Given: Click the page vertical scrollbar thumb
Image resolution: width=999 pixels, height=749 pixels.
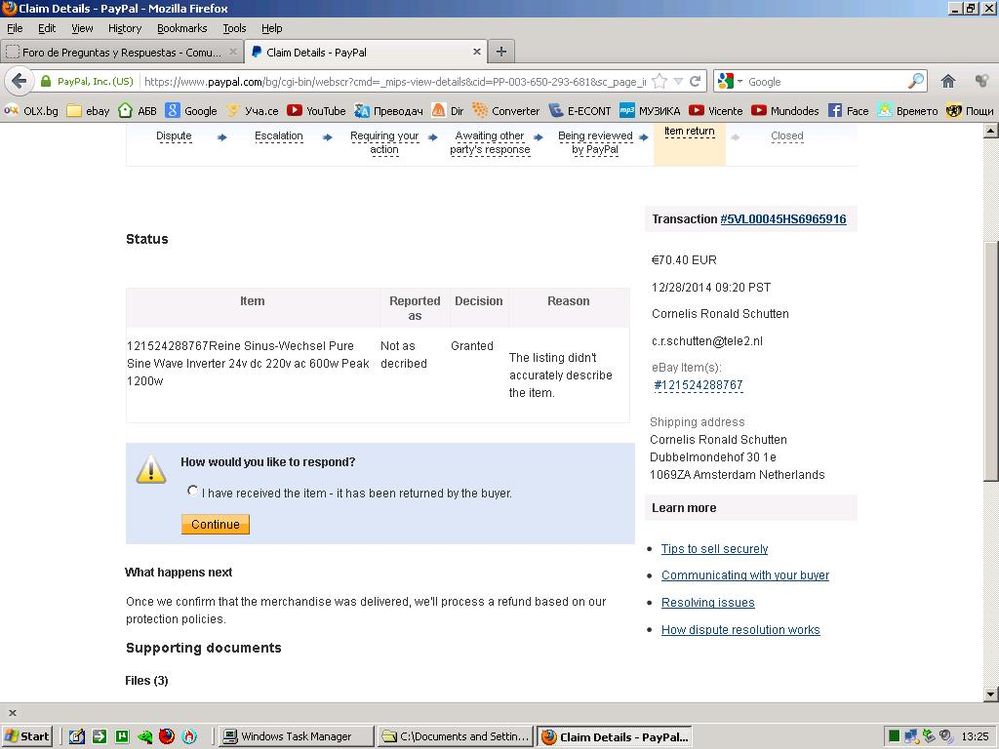Looking at the screenshot, I should coord(991,361).
